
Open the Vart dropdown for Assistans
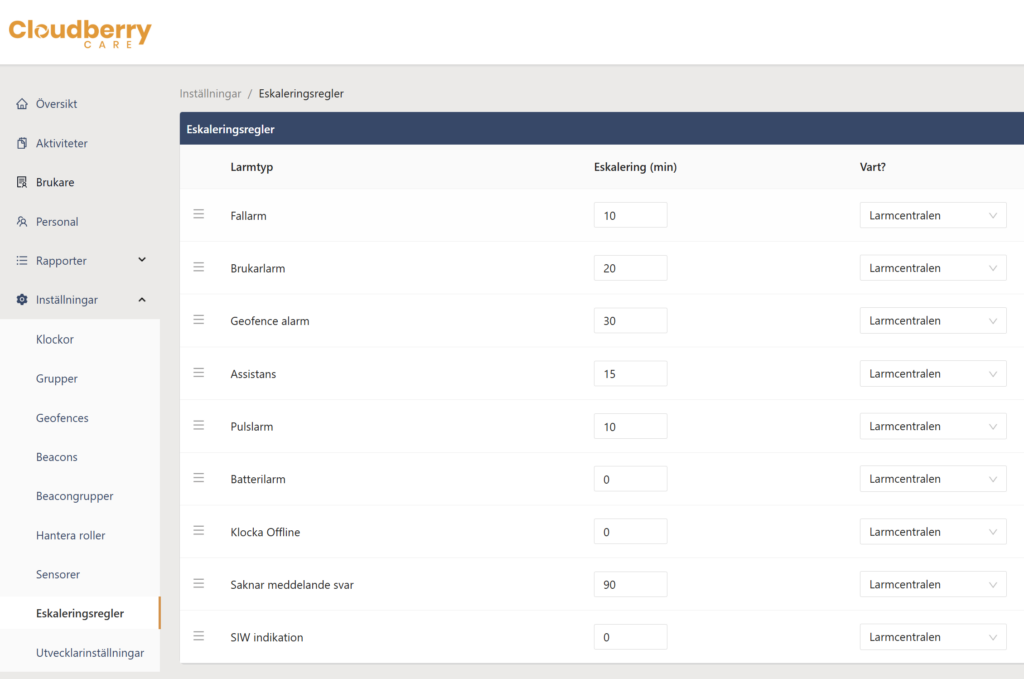click(x=933, y=373)
